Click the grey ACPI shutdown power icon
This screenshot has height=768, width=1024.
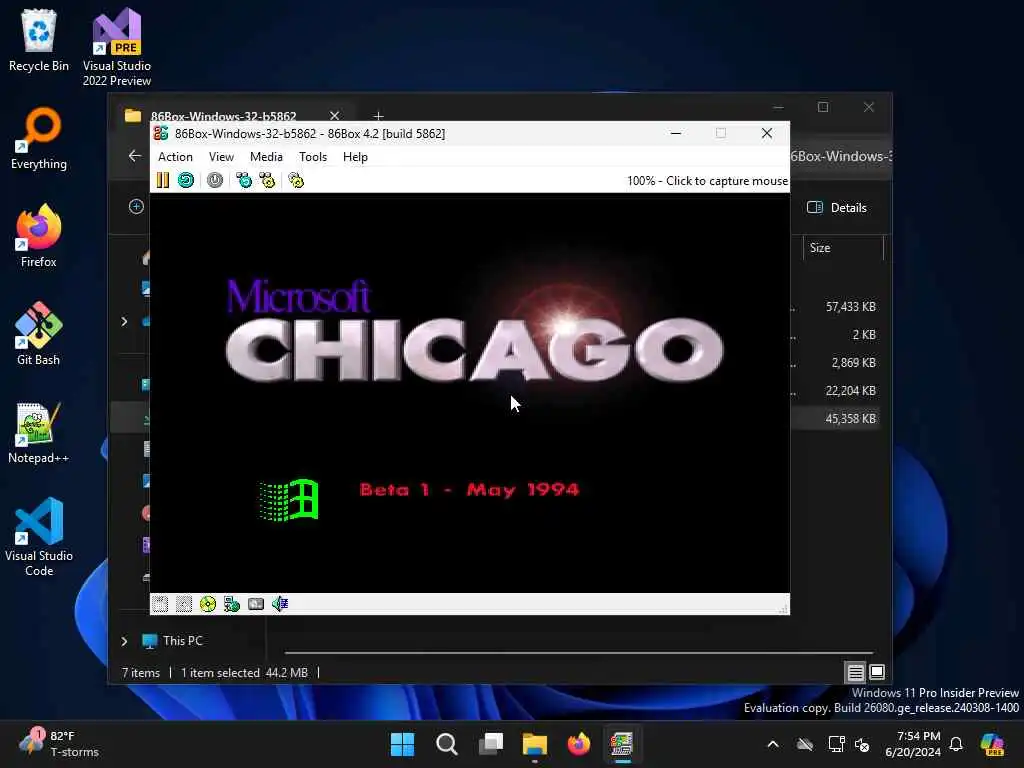[x=215, y=180]
